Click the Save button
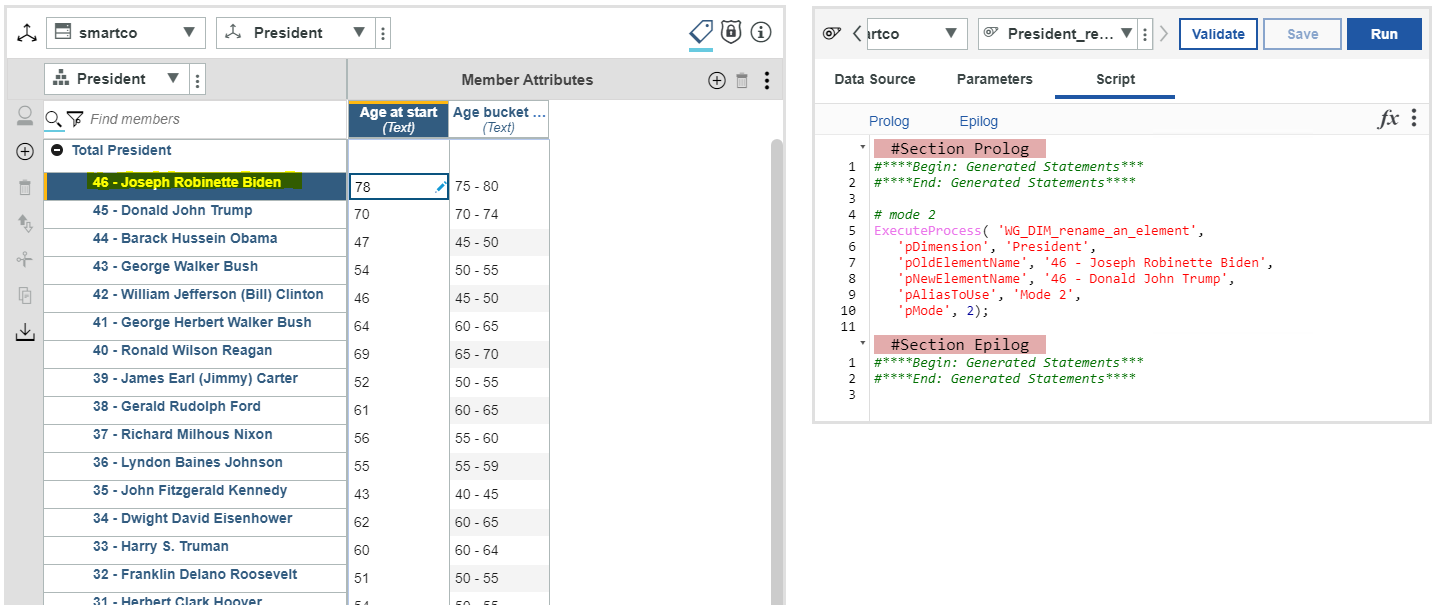This screenshot has width=1453, height=605. tap(1302, 33)
